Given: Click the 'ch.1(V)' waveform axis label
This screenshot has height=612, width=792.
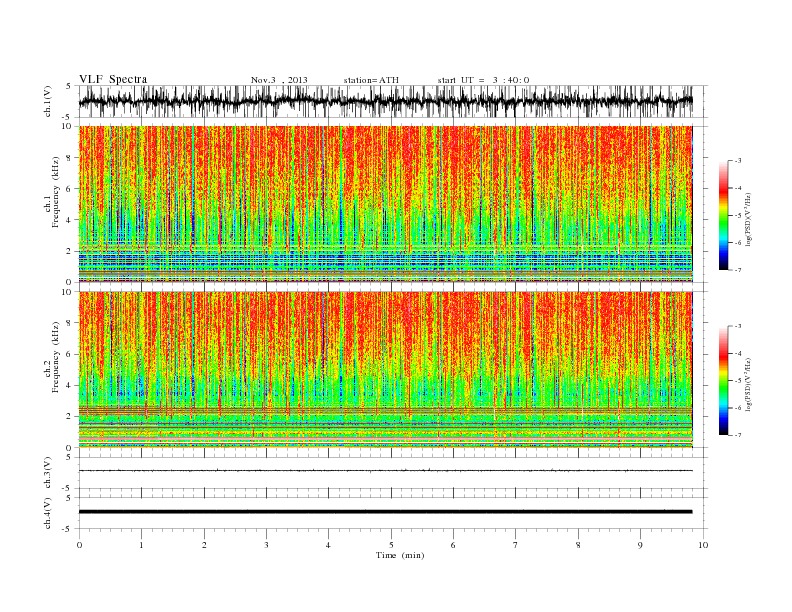Looking at the screenshot, I should click(48, 101).
